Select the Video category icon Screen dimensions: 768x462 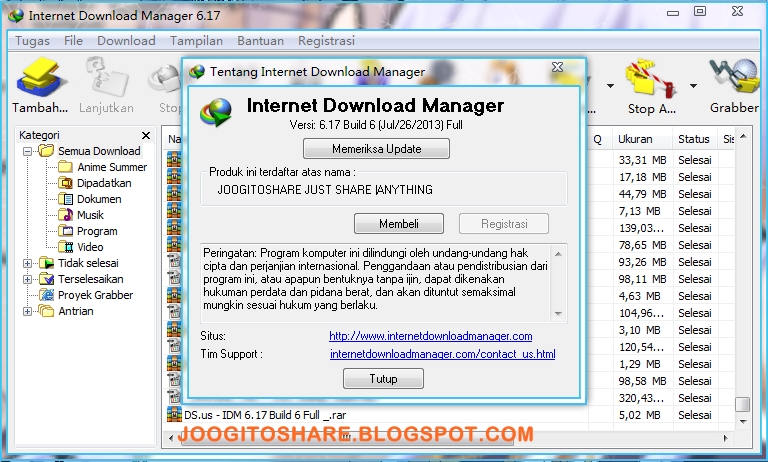pyautogui.click(x=65, y=247)
